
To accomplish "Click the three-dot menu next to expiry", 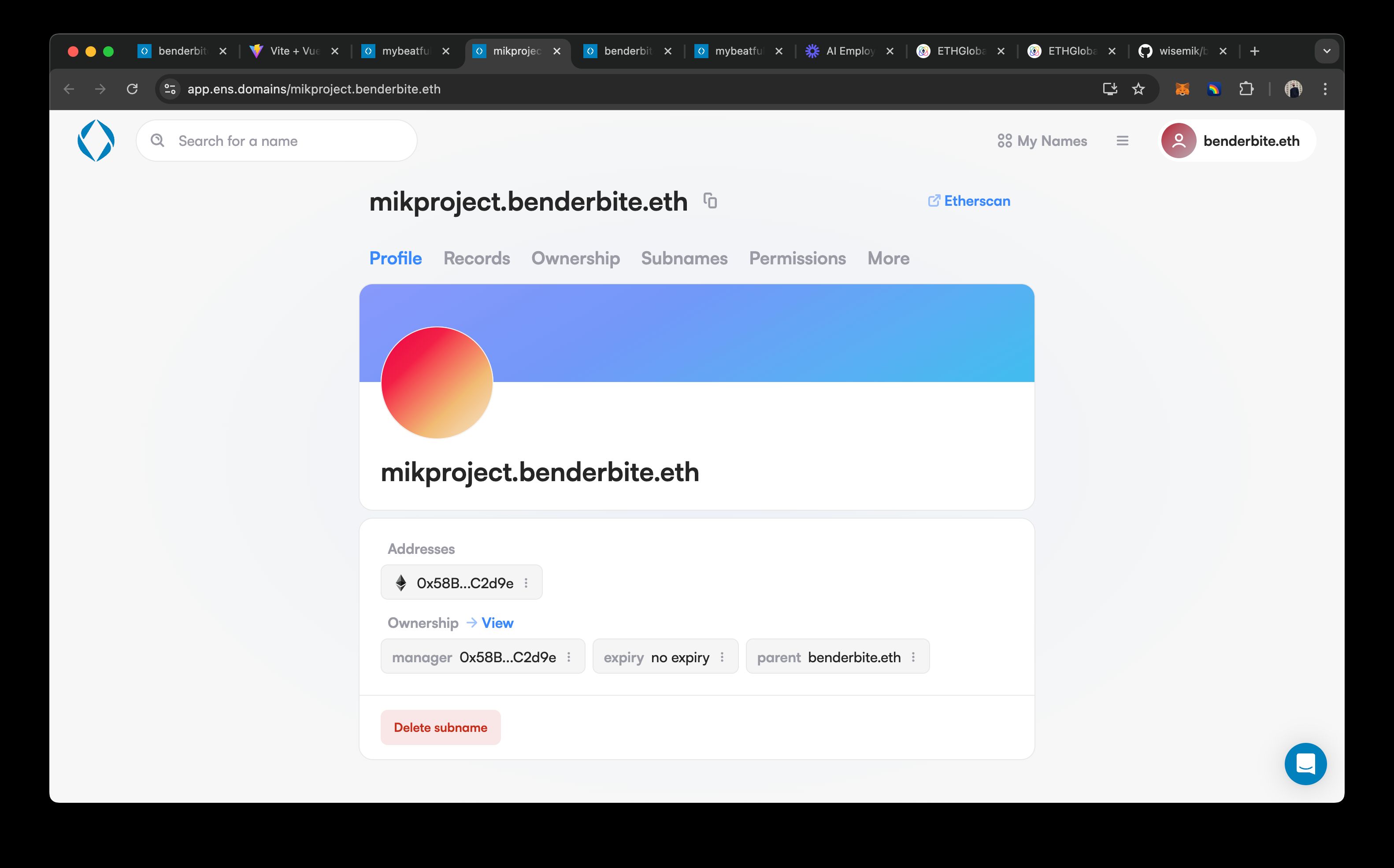I will click(x=723, y=657).
